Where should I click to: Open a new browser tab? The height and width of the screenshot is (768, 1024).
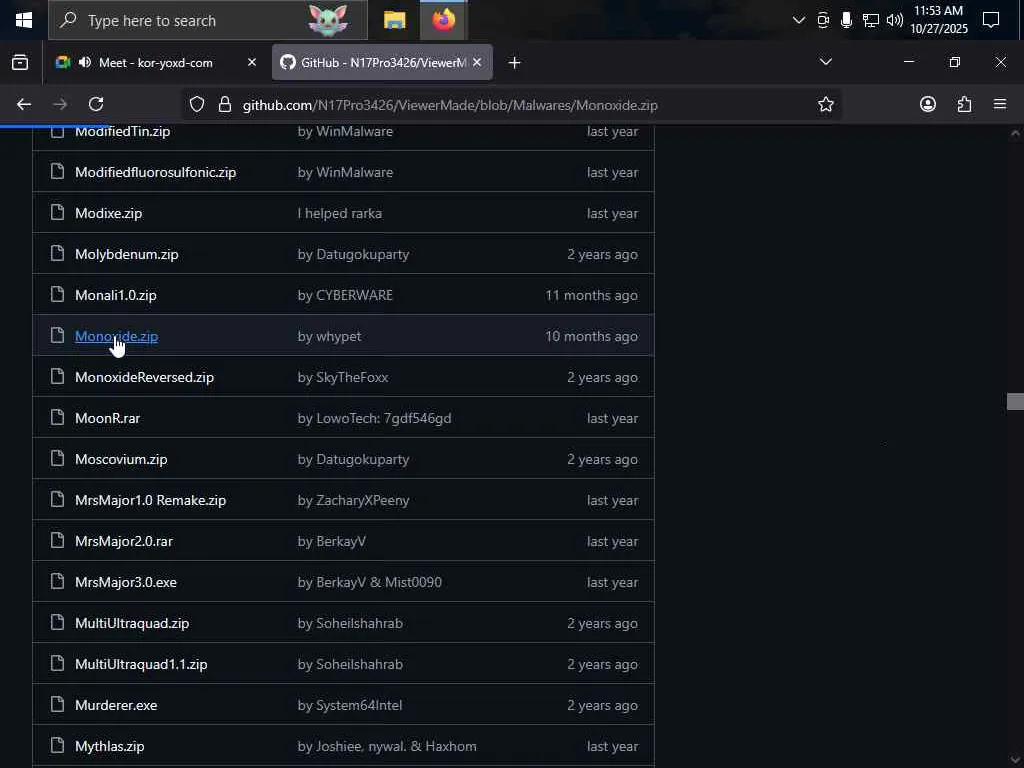(515, 63)
